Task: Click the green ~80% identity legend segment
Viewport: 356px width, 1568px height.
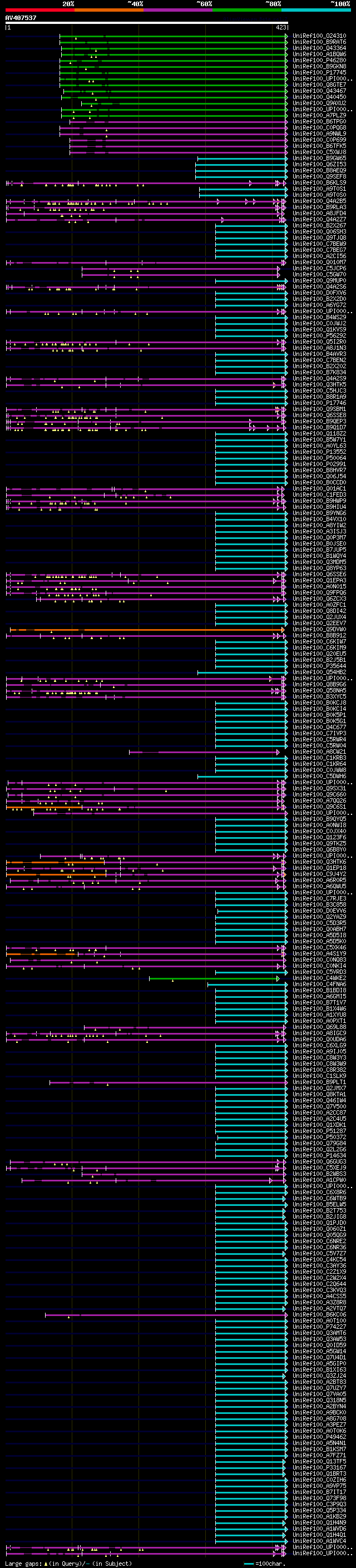Action: [x=246, y=10]
